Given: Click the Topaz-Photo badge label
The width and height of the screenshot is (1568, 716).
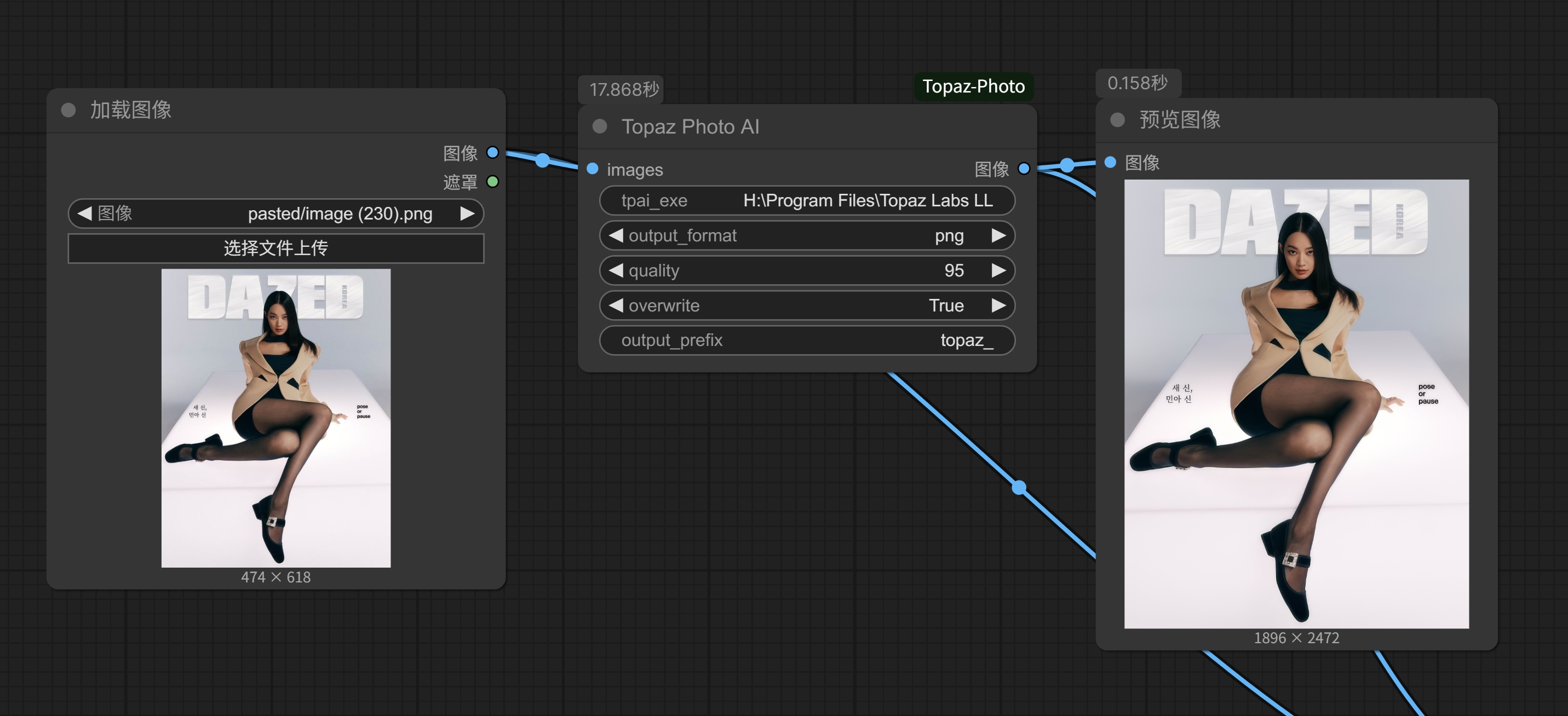Looking at the screenshot, I should [x=973, y=86].
